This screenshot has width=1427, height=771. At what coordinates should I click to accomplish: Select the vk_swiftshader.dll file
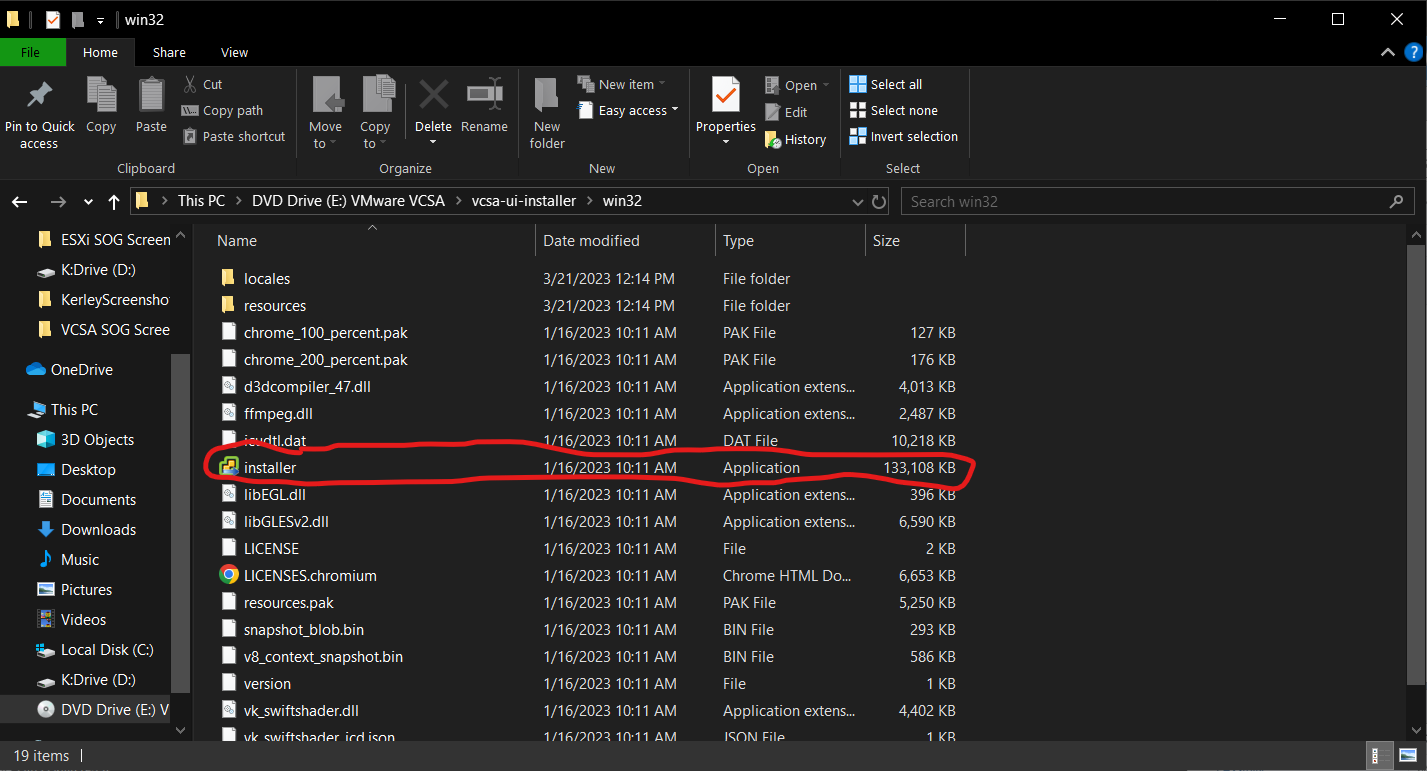coord(301,710)
